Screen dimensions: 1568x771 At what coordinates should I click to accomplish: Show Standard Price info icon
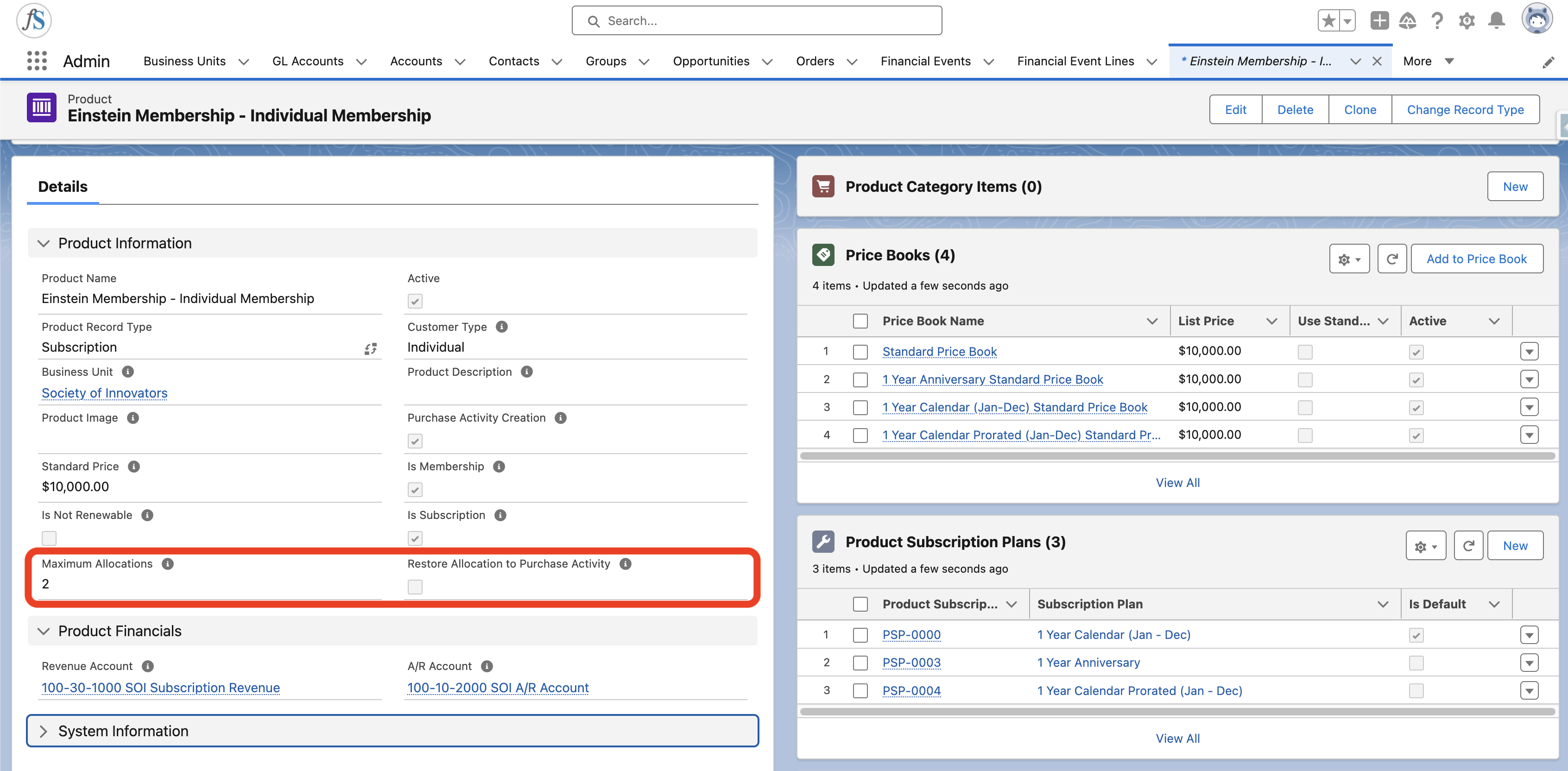(x=134, y=467)
